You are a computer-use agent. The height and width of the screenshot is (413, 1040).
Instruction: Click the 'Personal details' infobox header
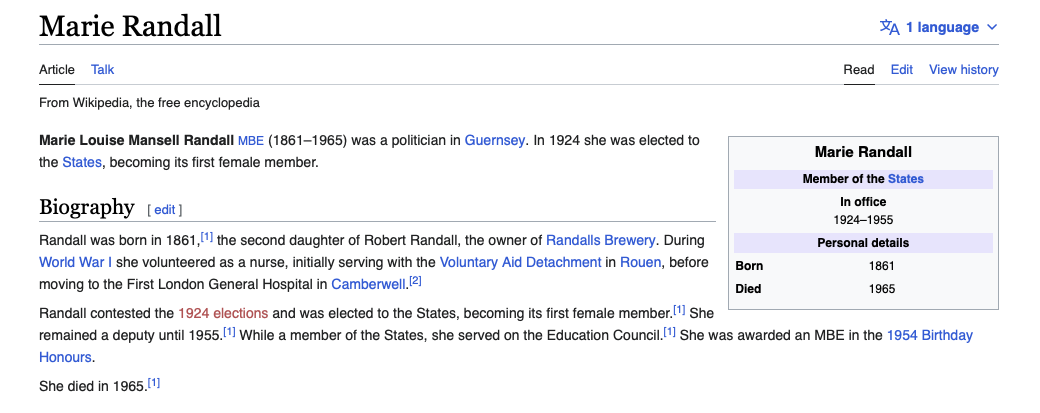[x=863, y=243]
